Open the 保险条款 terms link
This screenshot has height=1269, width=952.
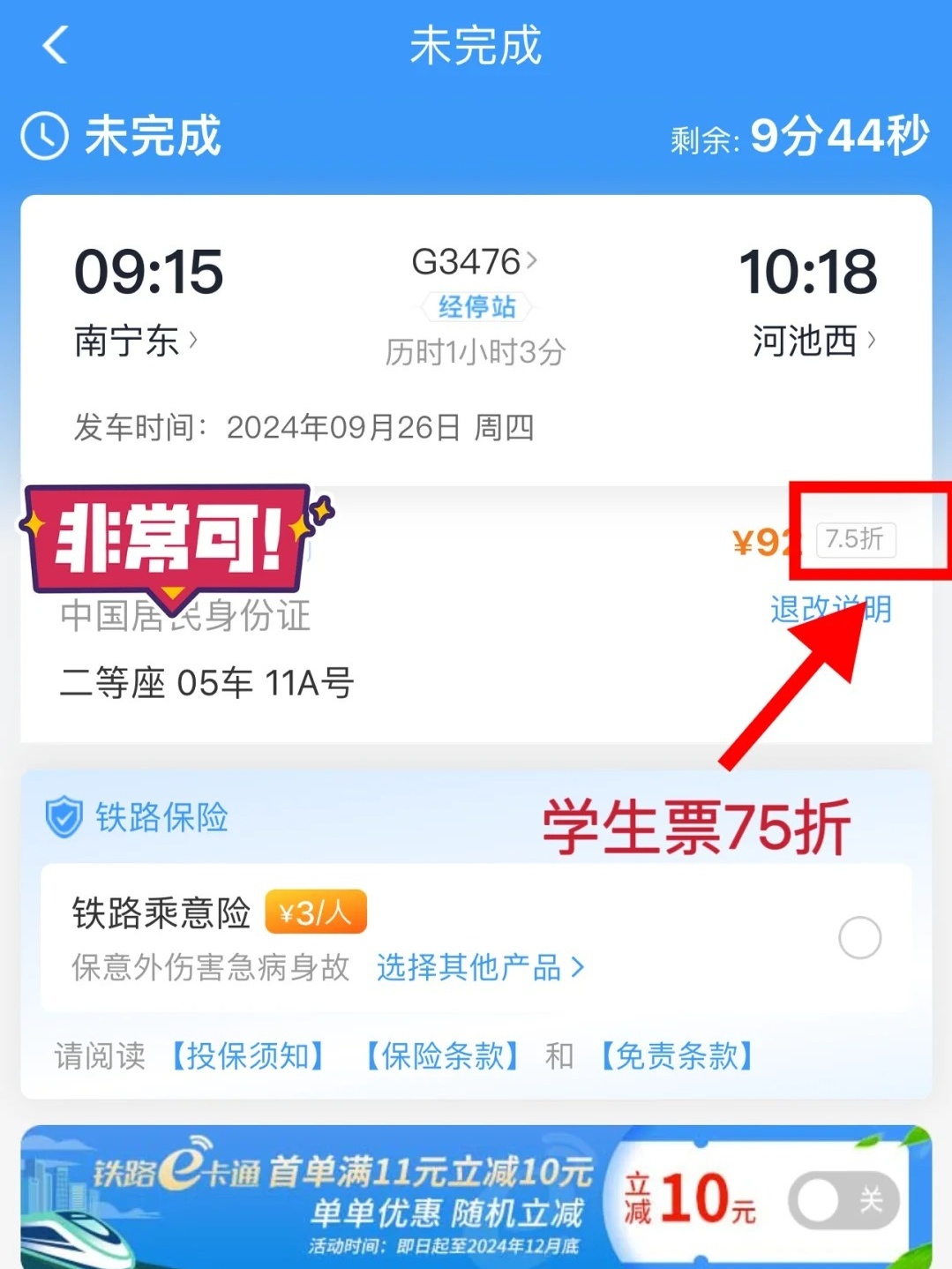[x=441, y=1055]
